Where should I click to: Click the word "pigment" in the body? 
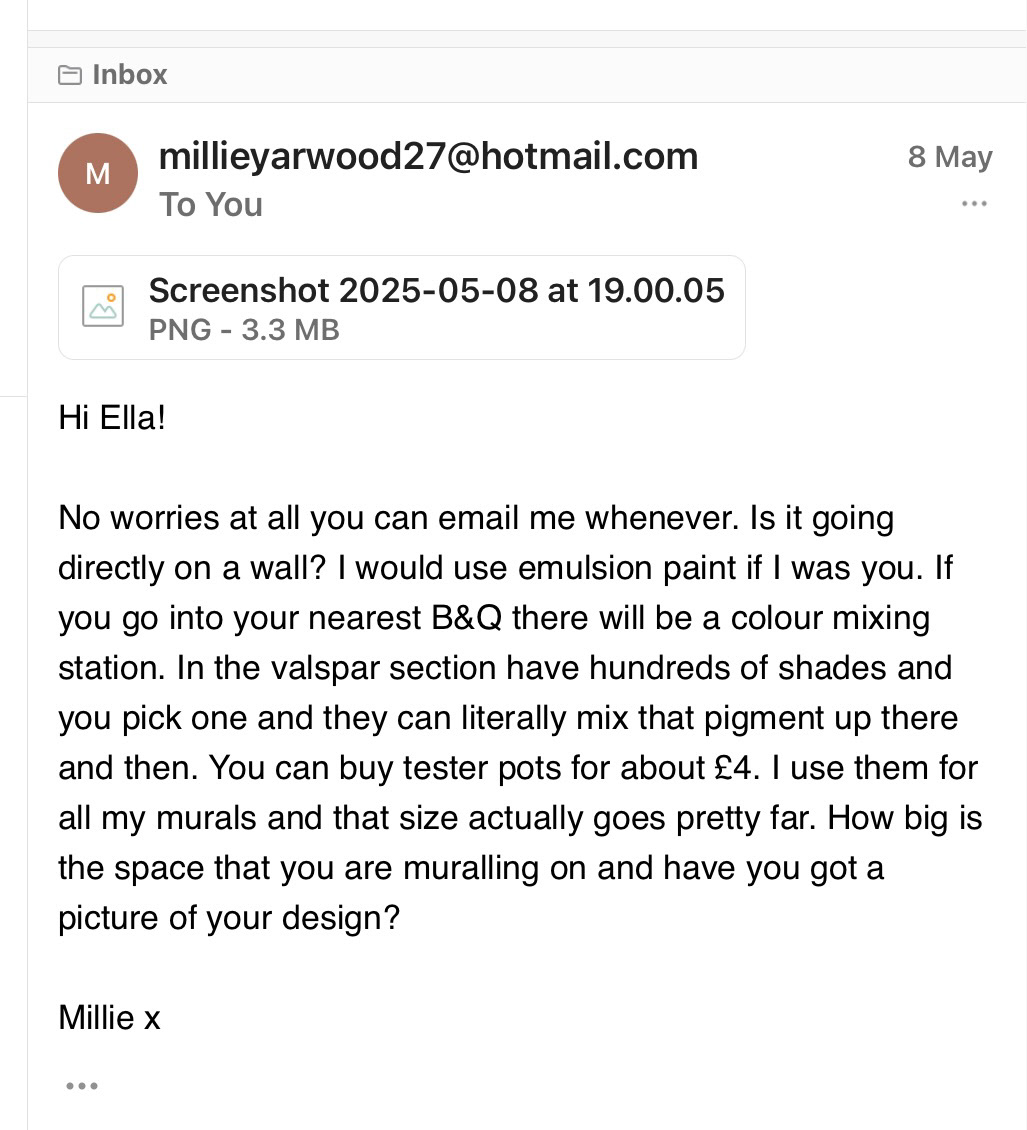[728, 718]
